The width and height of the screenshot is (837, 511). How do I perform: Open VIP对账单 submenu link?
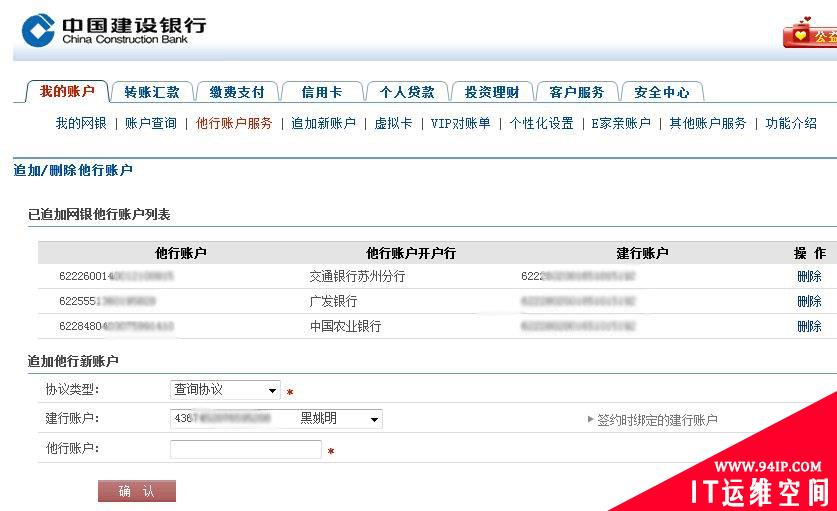pos(461,123)
